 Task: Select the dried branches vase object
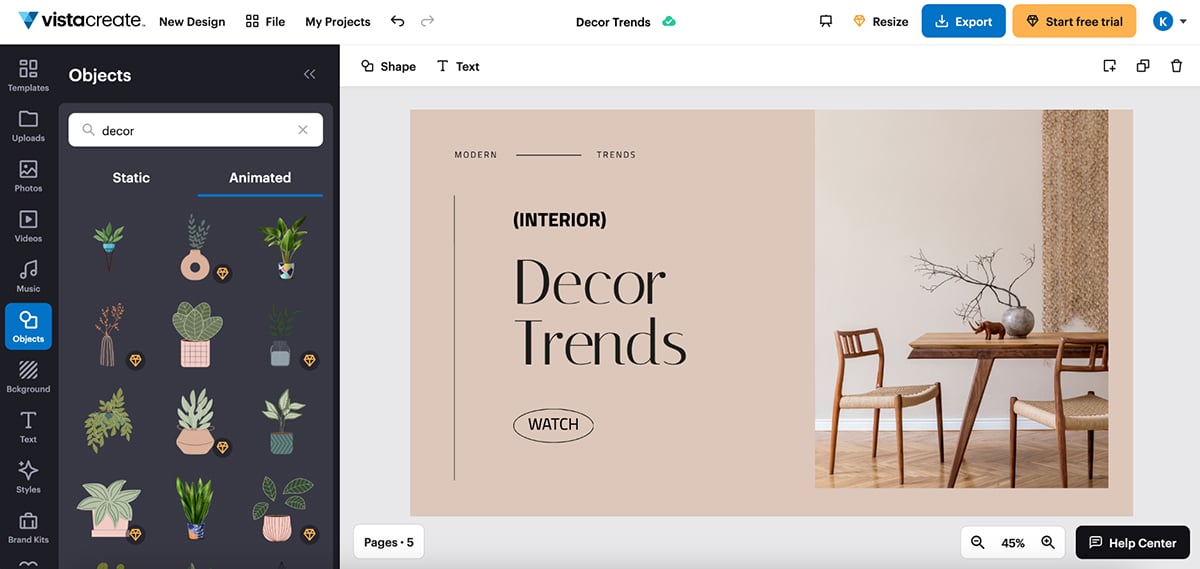coord(110,334)
